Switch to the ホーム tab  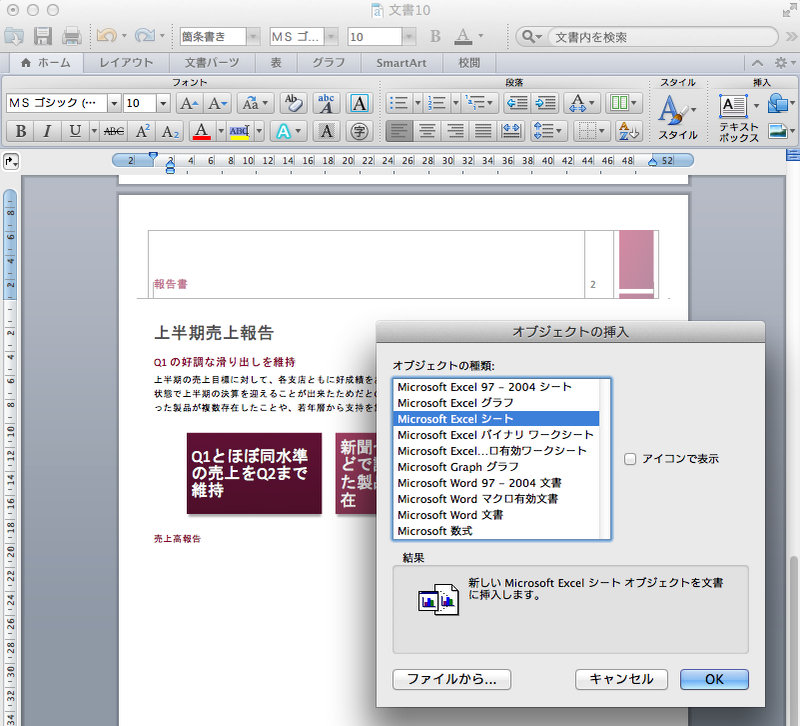point(46,63)
